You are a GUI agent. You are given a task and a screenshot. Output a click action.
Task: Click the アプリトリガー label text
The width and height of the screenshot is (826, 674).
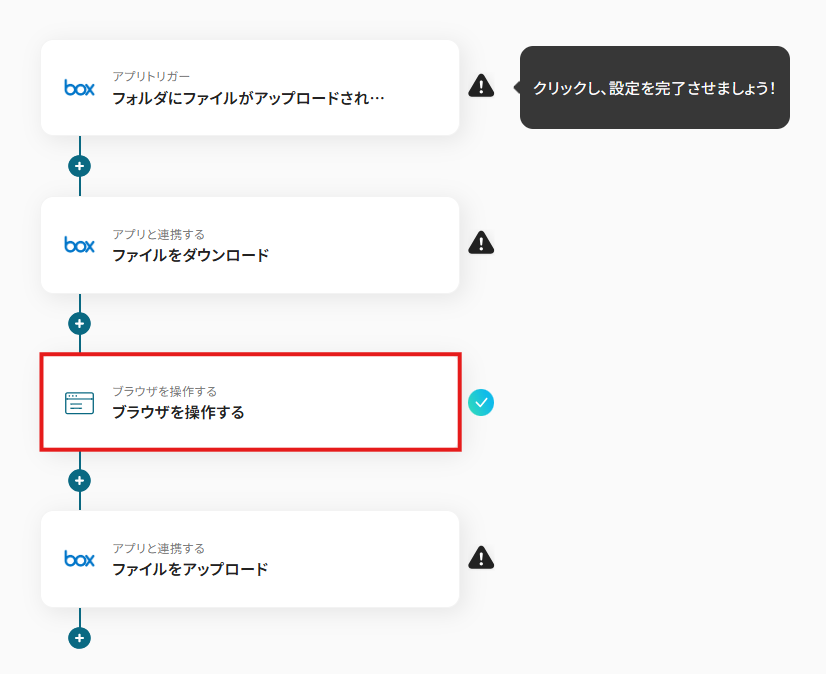151,76
